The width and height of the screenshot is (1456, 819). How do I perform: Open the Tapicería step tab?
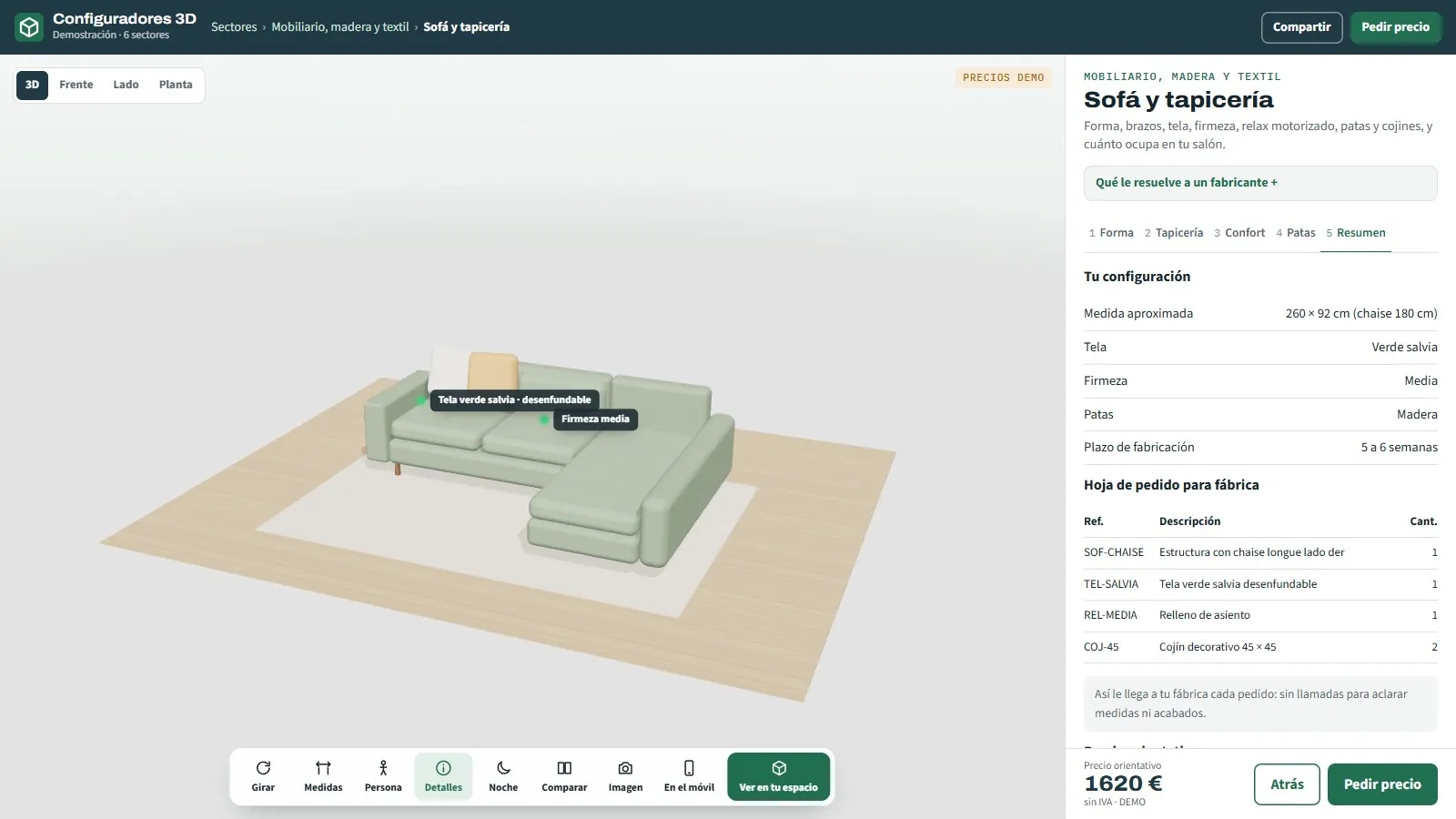(1174, 233)
